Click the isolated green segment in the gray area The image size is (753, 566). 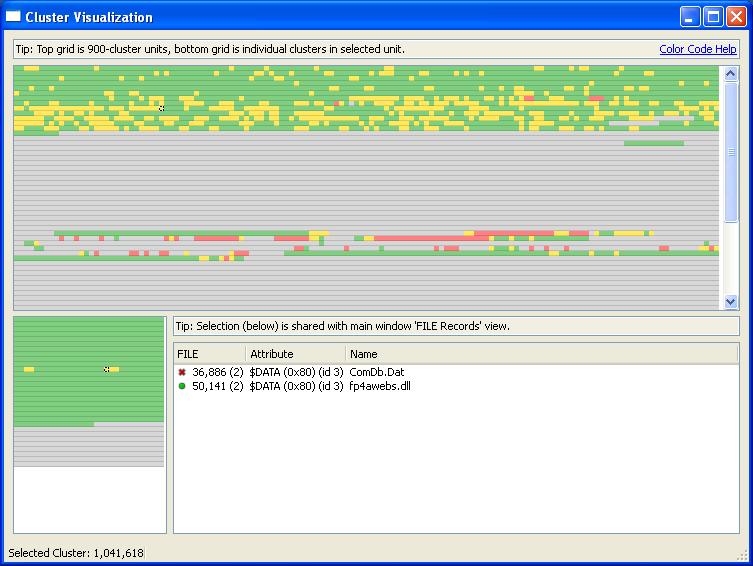point(654,144)
